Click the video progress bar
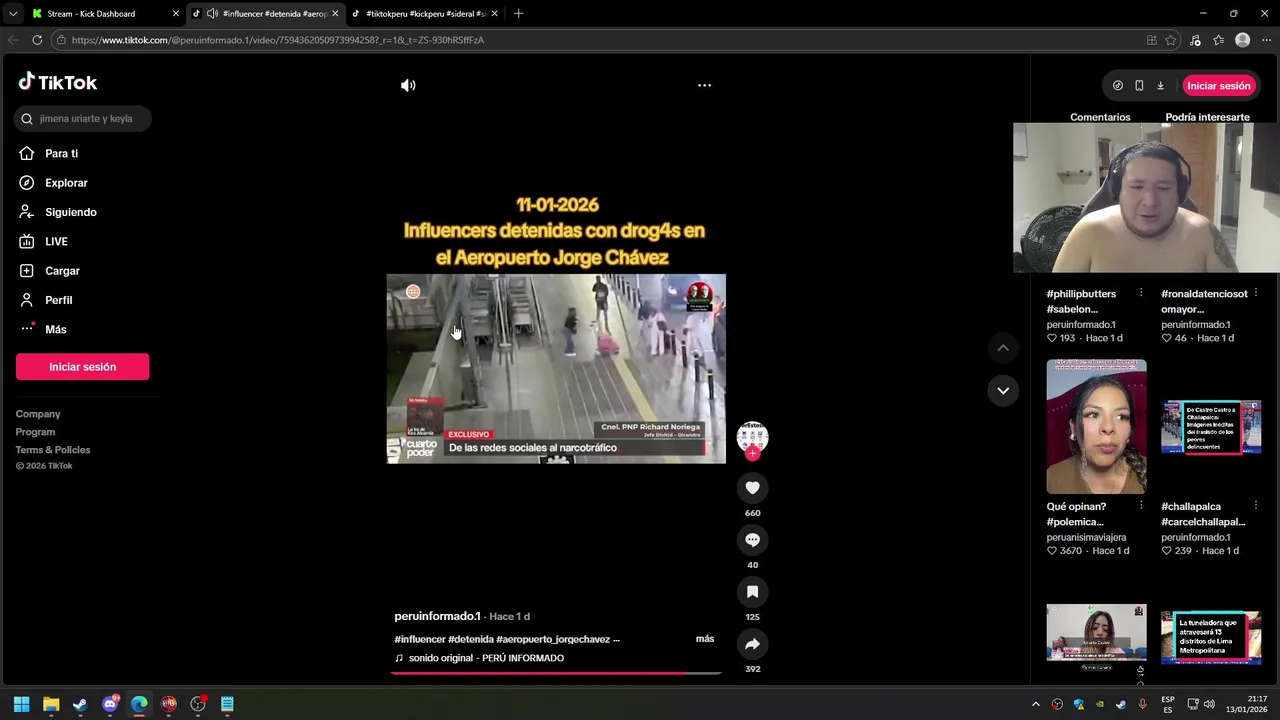Viewport: 1280px width, 720px height. (556, 673)
